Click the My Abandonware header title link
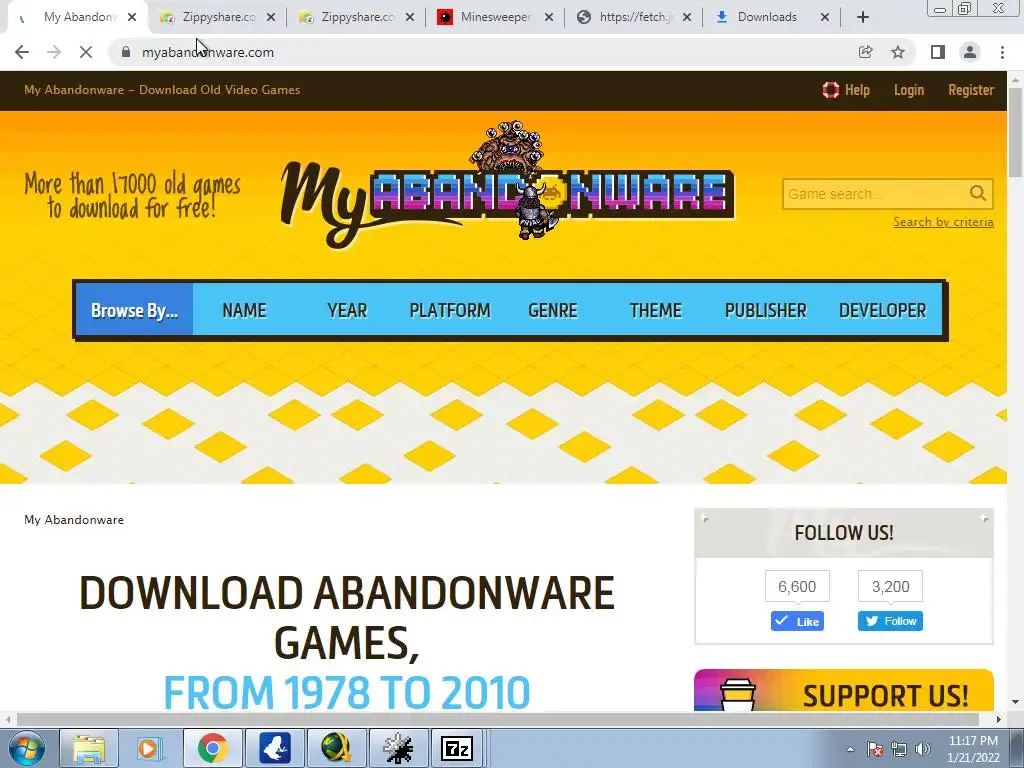This screenshot has width=1024, height=768. [x=162, y=90]
